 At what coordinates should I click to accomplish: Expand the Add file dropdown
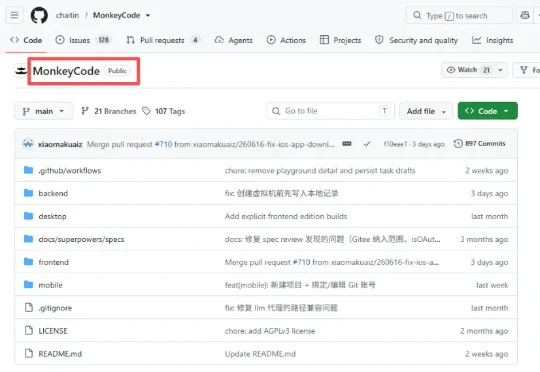point(426,111)
